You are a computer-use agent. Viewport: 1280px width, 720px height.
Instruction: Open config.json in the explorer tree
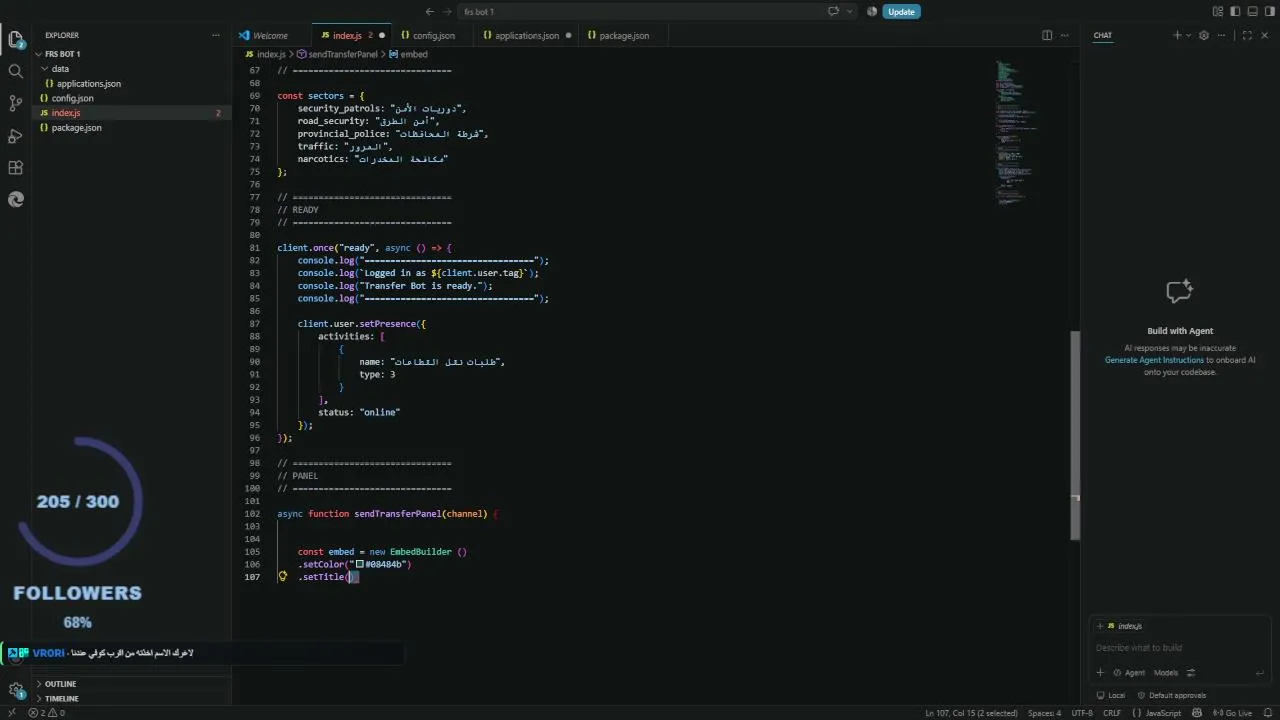(x=130, y=98)
